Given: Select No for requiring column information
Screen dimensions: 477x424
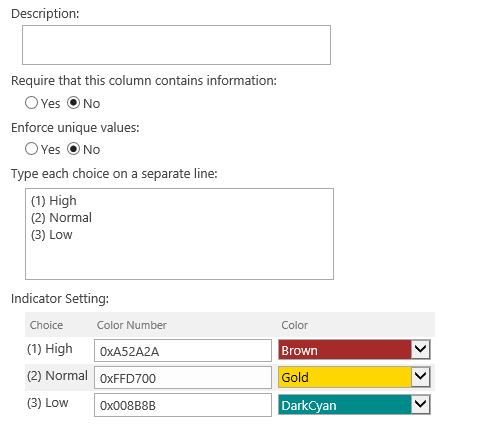Looking at the screenshot, I should pos(73,103).
